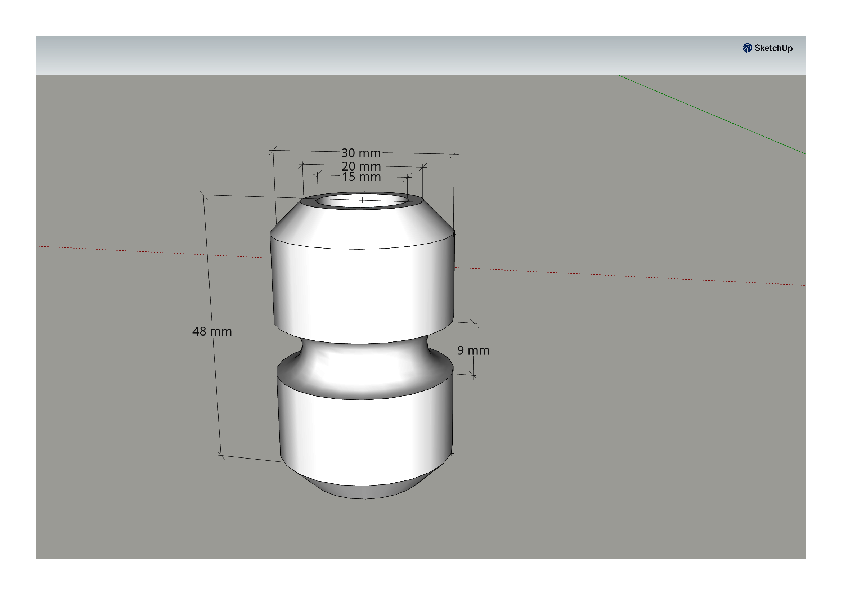
Task: Select the 20 mm dimension label
Action: pyautogui.click(x=361, y=166)
